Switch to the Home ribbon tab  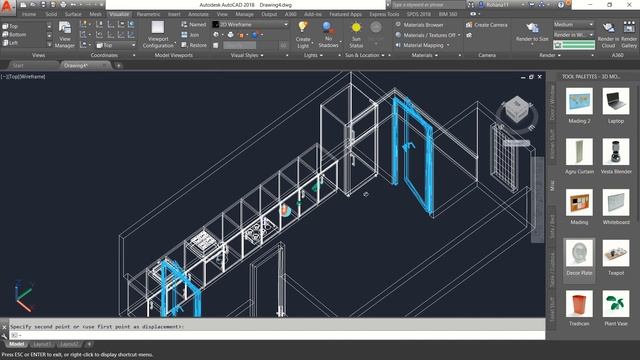tap(29, 14)
